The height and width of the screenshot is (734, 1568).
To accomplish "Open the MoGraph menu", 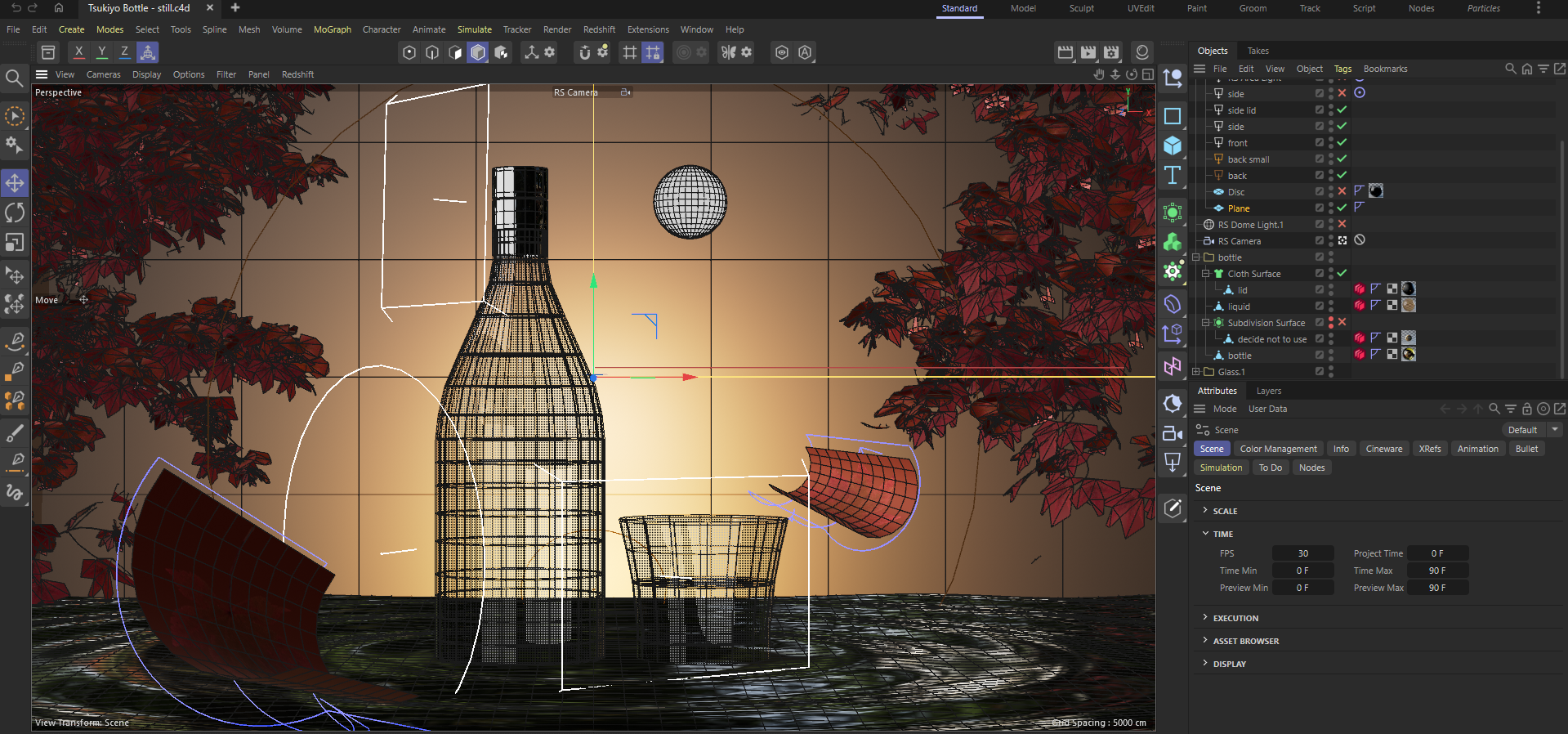I will click(332, 29).
